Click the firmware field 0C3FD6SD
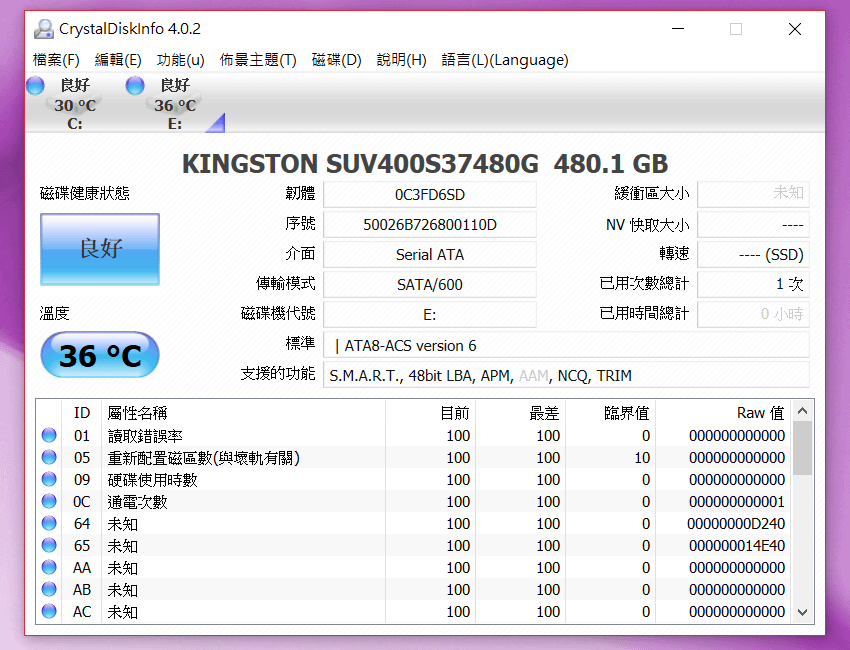The image size is (850, 650). [x=430, y=194]
